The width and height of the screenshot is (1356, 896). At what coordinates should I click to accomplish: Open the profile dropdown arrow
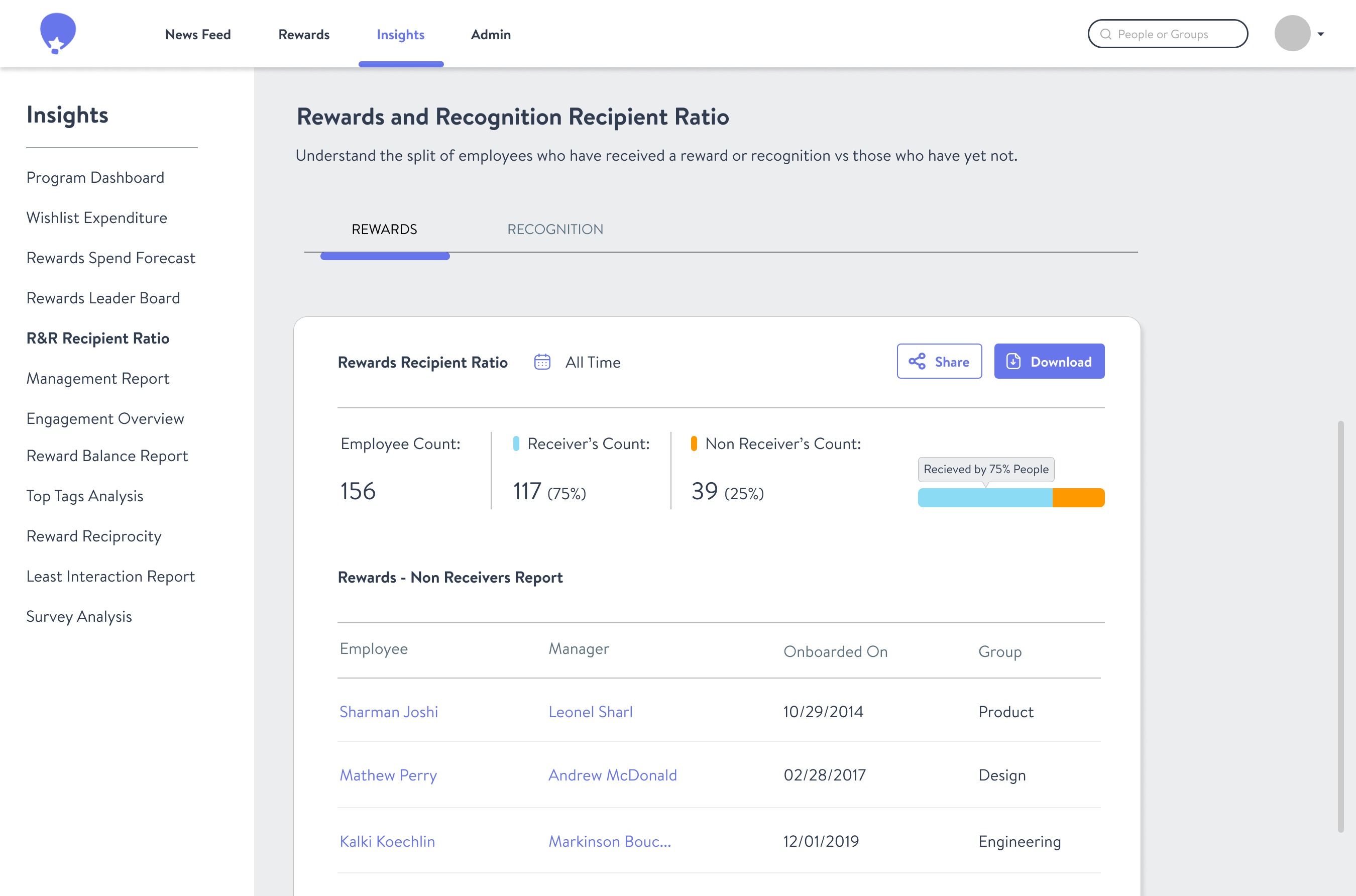click(1320, 34)
